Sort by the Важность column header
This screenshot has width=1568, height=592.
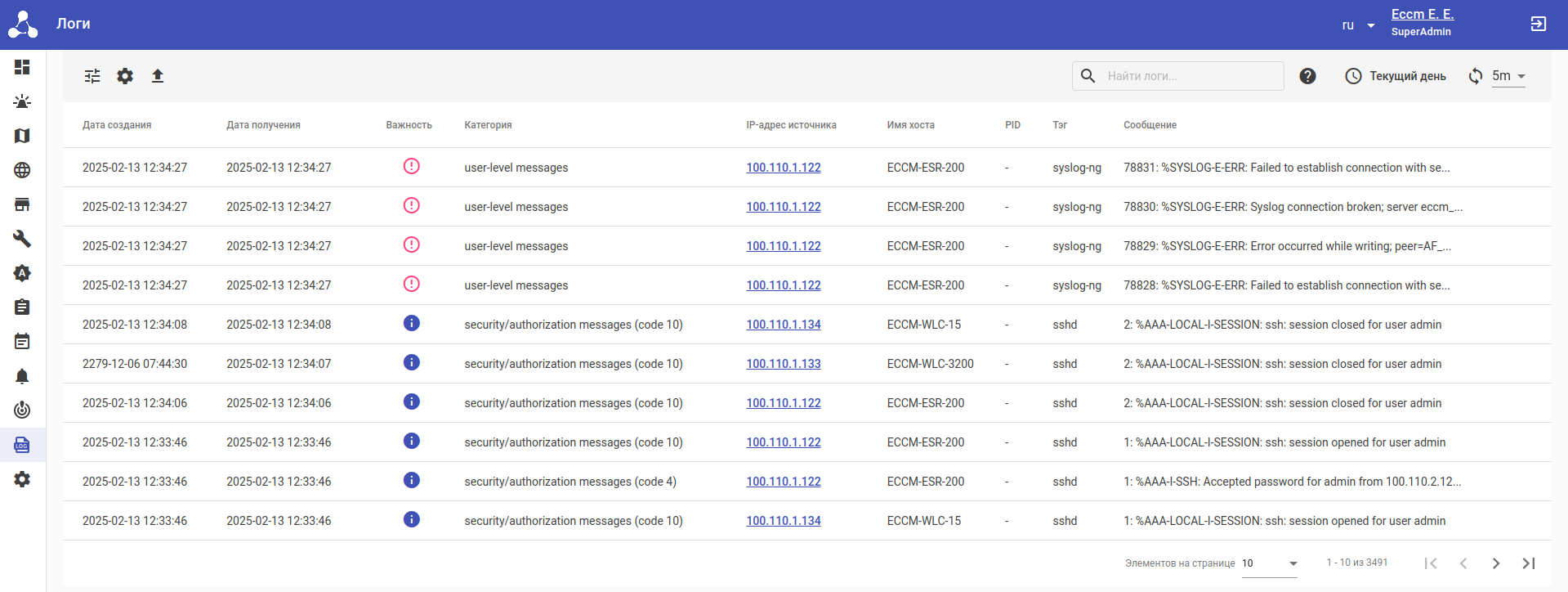point(409,125)
